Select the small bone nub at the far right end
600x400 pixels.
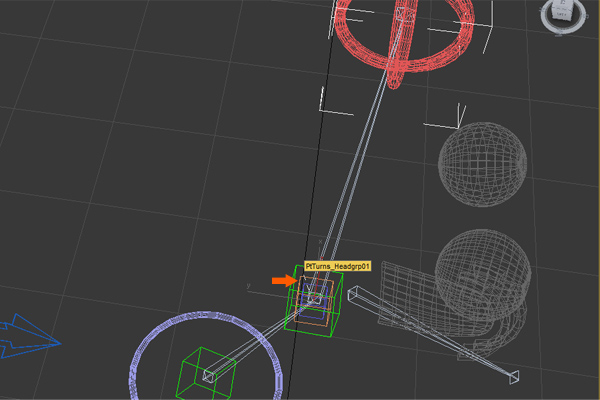(x=514, y=377)
